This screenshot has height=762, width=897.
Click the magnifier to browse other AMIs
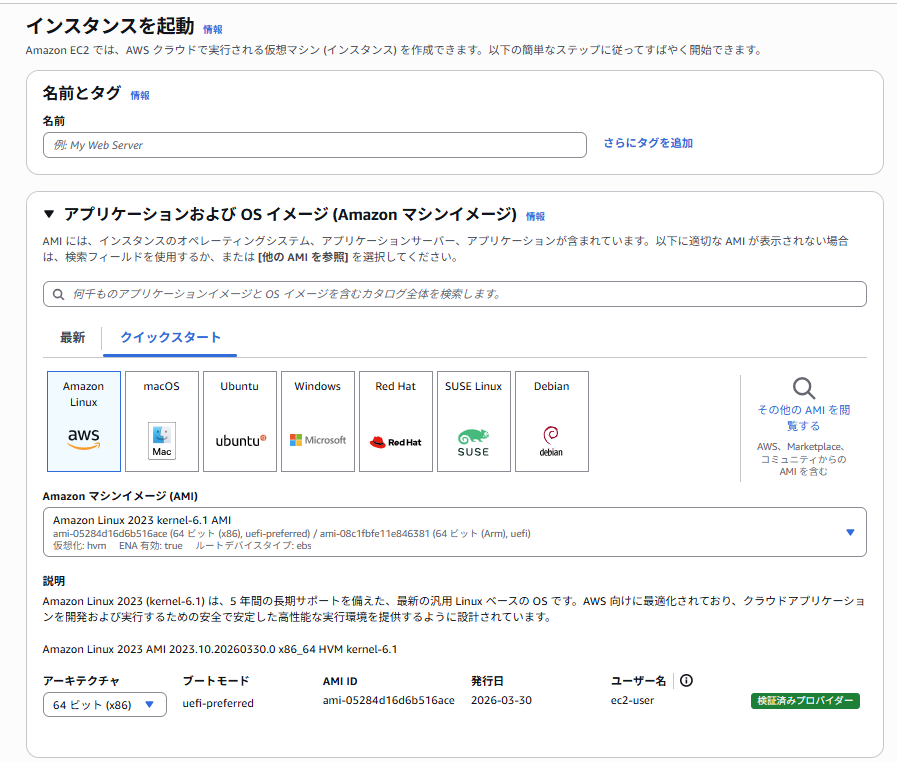pos(803,388)
